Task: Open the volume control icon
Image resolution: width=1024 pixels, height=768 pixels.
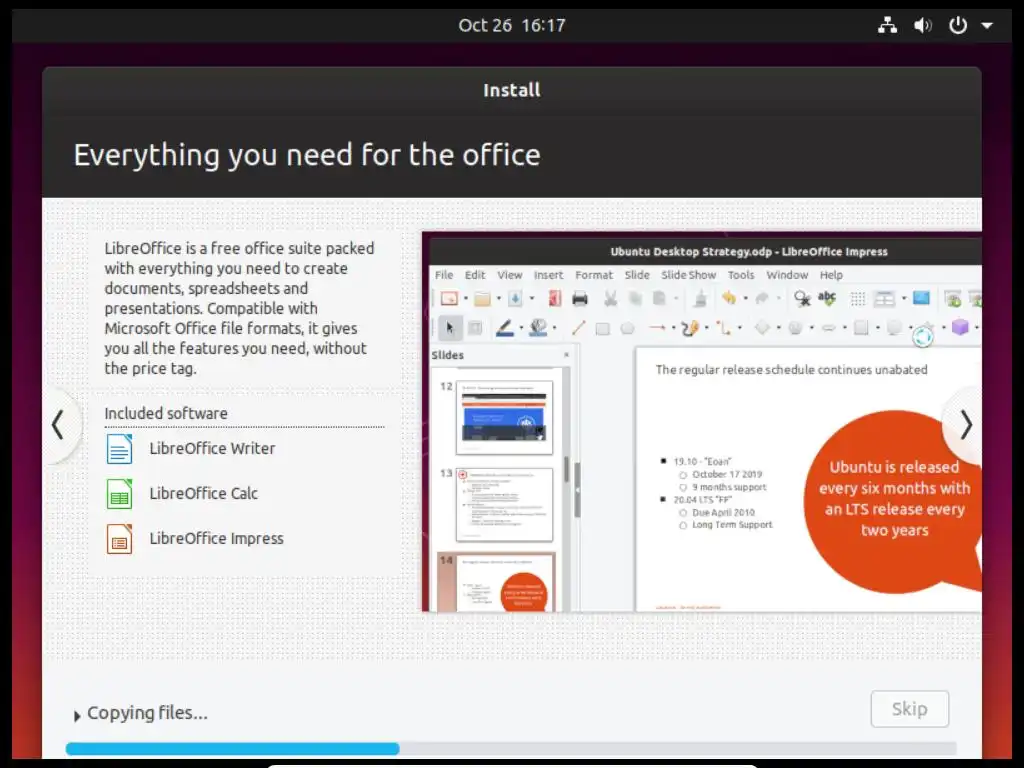Action: (x=922, y=25)
